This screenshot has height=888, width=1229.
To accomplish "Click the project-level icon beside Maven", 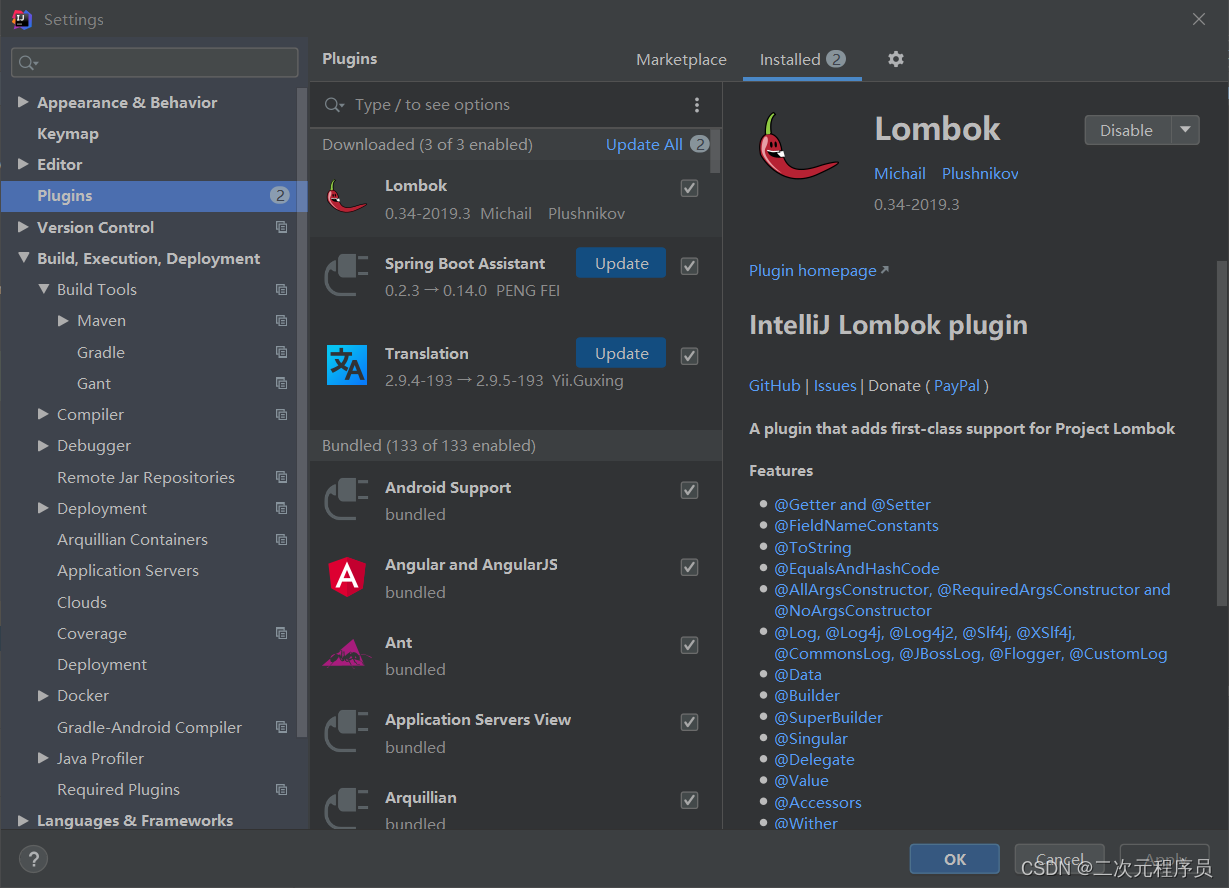I will 282,321.
